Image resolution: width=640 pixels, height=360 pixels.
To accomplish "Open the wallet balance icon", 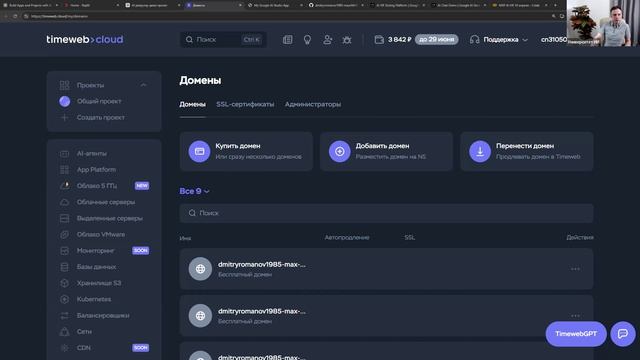I will [x=379, y=40].
